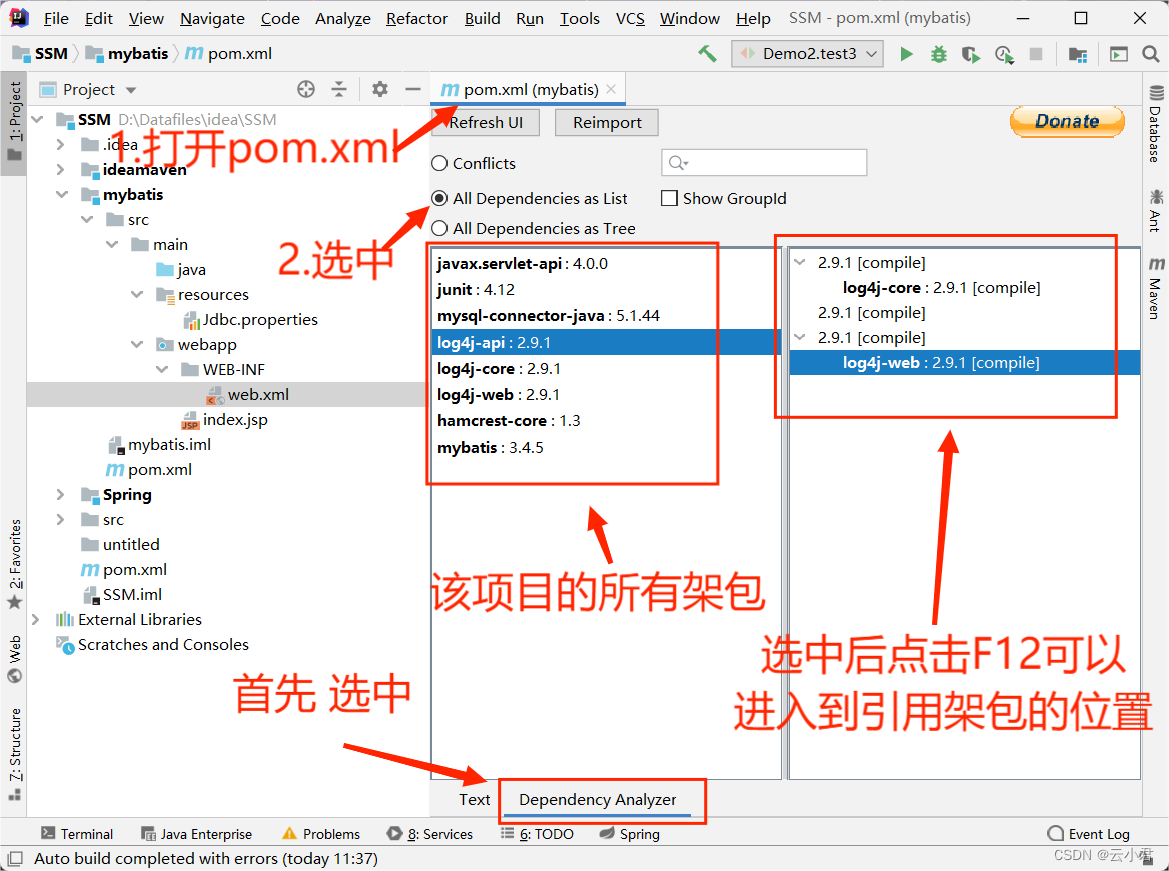Open the Navigate menu
1169x871 pixels.
tap(212, 18)
